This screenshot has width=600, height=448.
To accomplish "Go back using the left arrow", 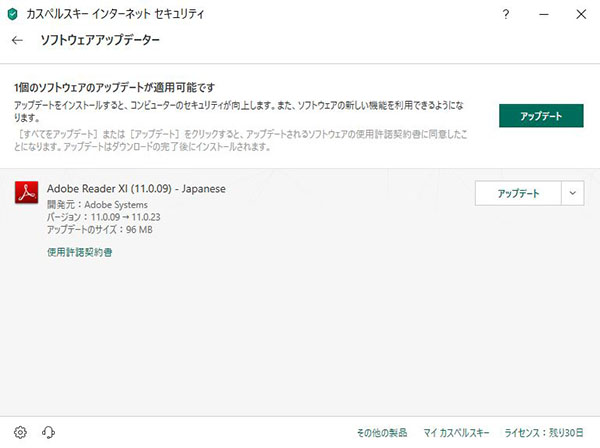I will point(17,40).
